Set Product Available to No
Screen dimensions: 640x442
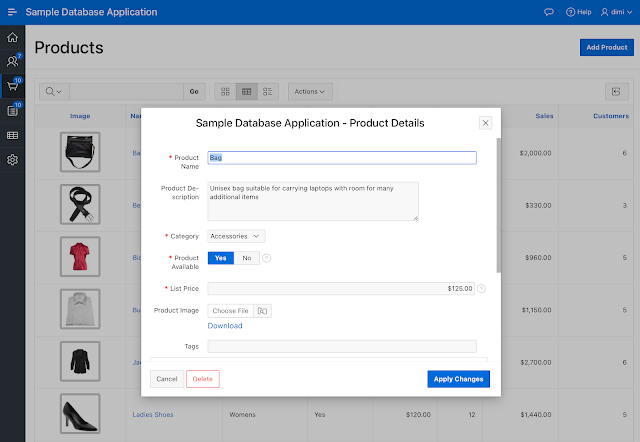click(x=246, y=258)
